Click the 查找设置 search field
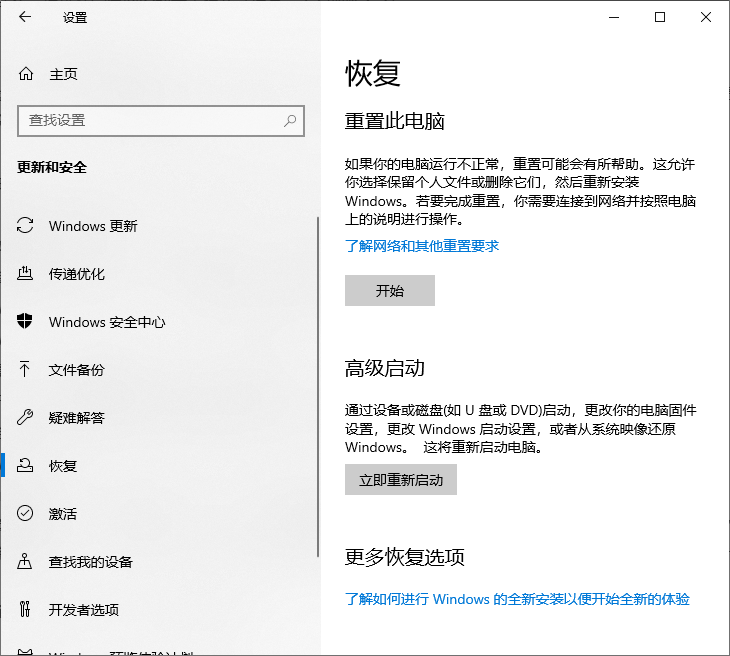The height and width of the screenshot is (656, 730). [x=161, y=121]
